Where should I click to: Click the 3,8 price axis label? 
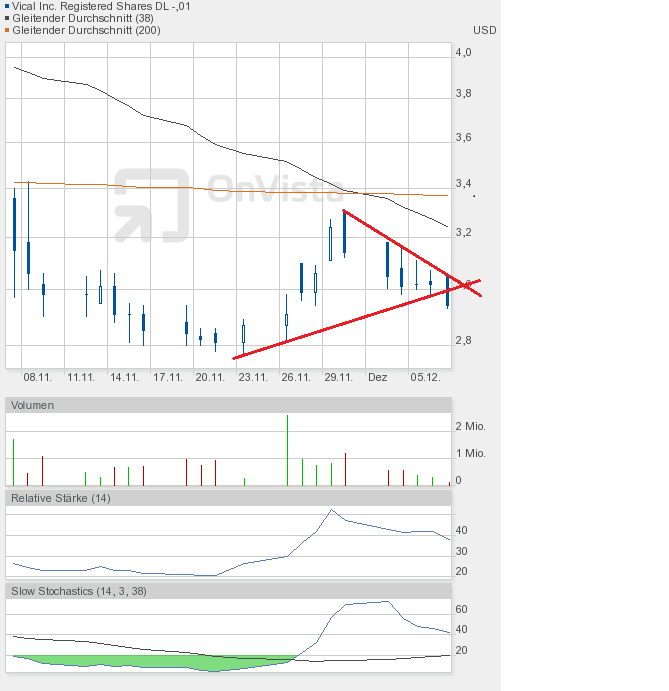click(463, 93)
